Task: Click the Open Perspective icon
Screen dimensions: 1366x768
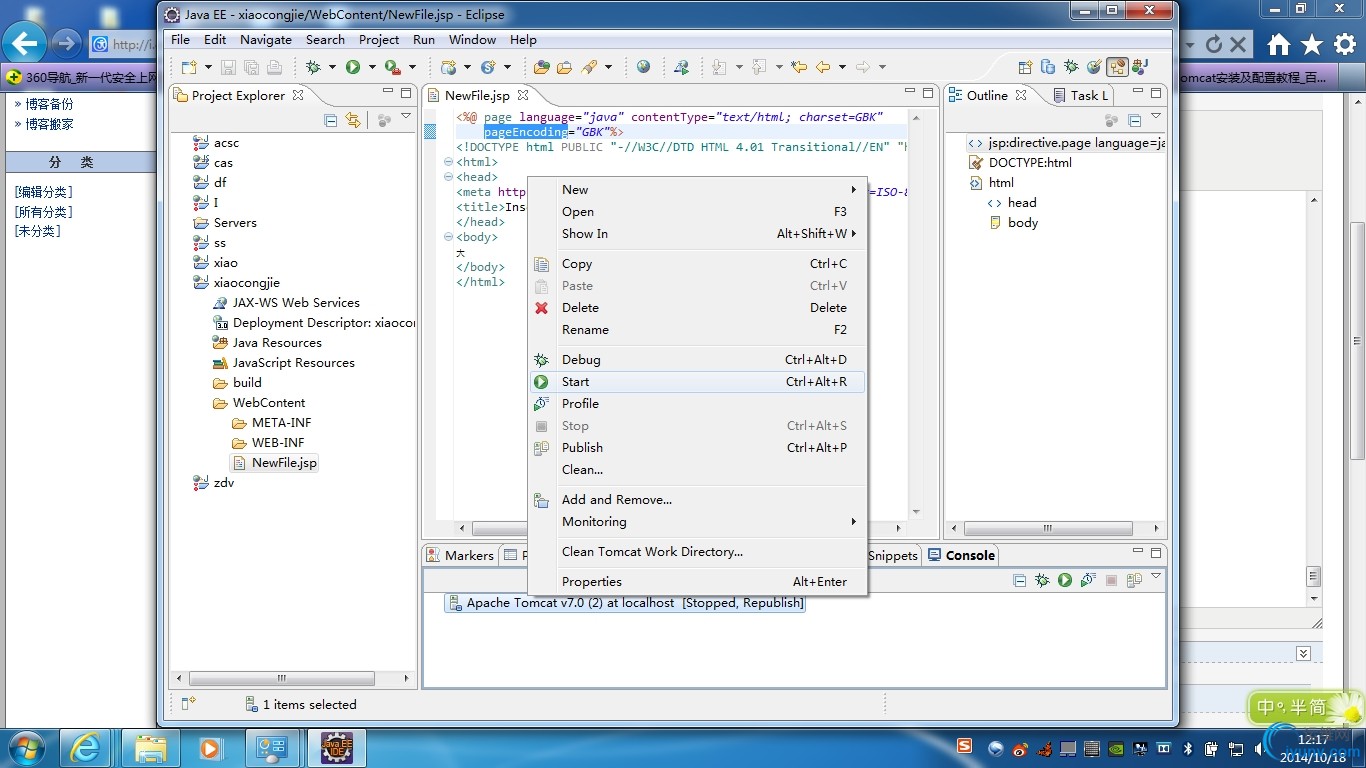Action: click(1025, 67)
